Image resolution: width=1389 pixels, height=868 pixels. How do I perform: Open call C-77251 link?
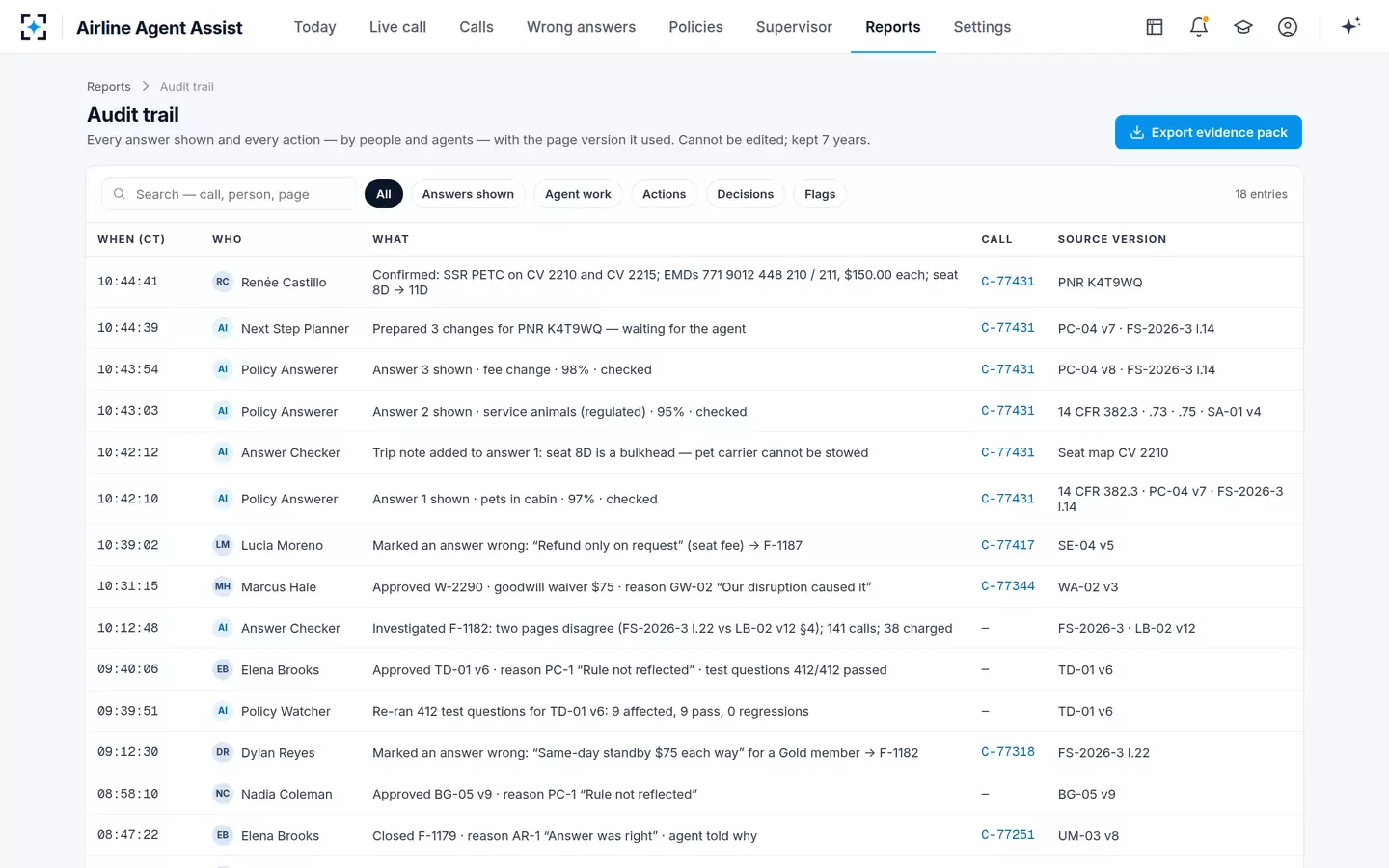click(x=1008, y=835)
